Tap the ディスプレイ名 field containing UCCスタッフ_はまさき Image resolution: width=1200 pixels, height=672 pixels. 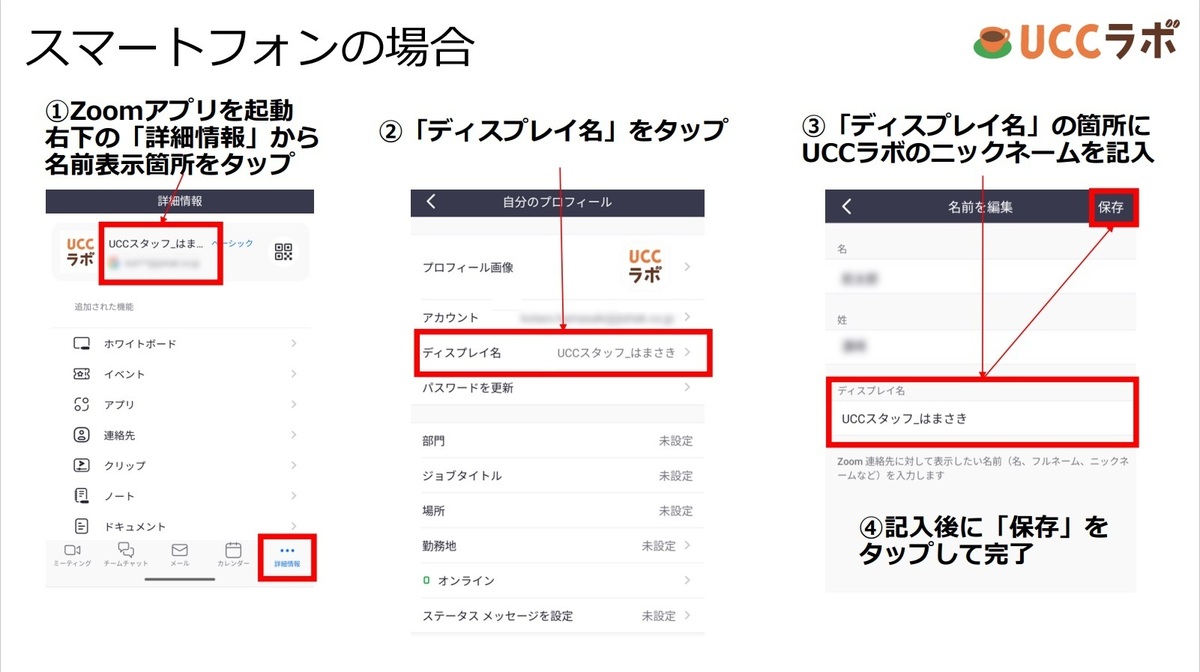pyautogui.click(x=980, y=419)
